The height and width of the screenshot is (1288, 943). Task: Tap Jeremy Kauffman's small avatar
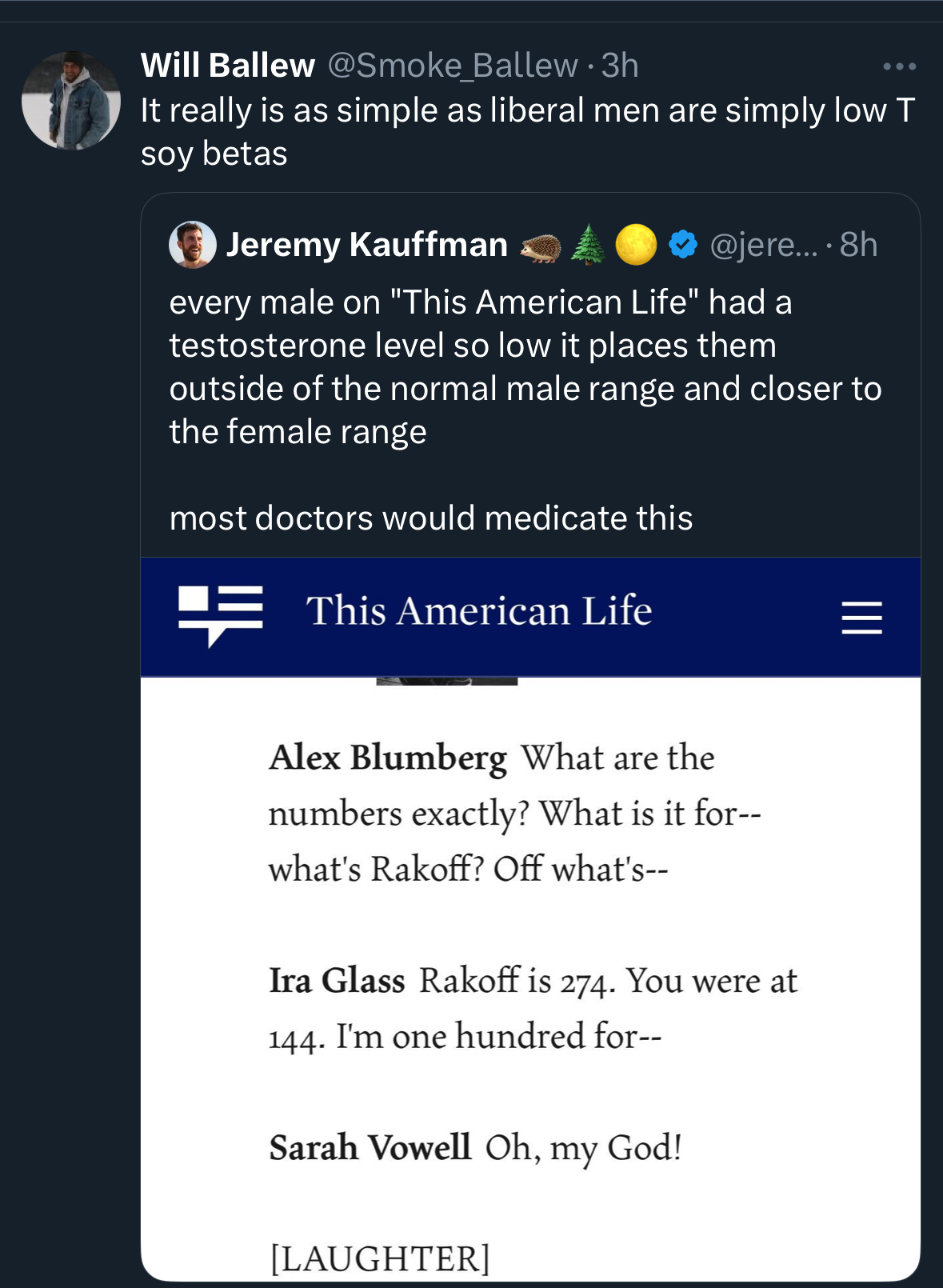(192, 245)
